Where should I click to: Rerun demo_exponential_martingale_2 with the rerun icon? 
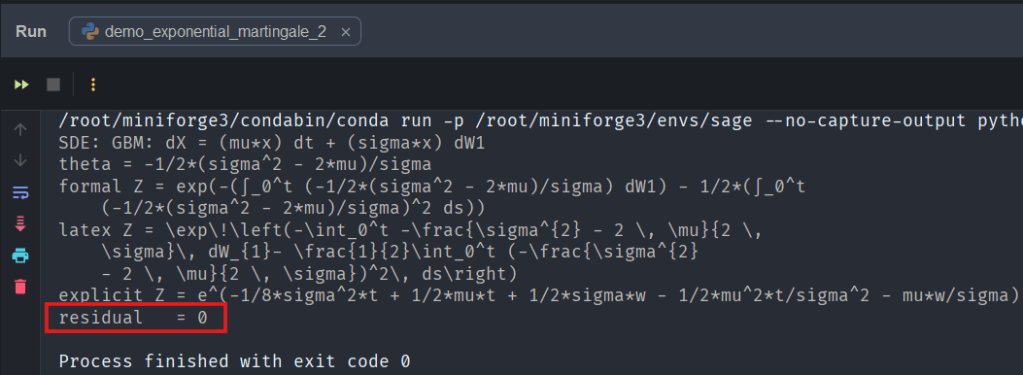22,85
